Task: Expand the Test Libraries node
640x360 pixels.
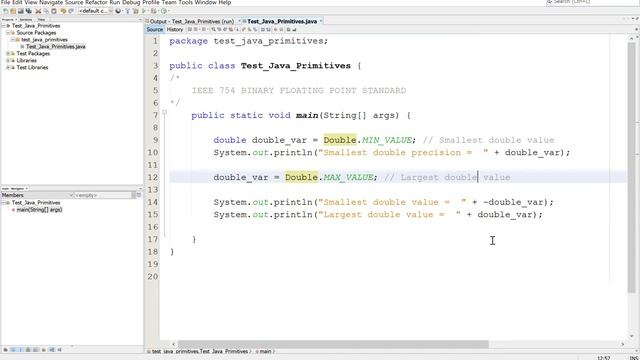Action: tap(8, 67)
